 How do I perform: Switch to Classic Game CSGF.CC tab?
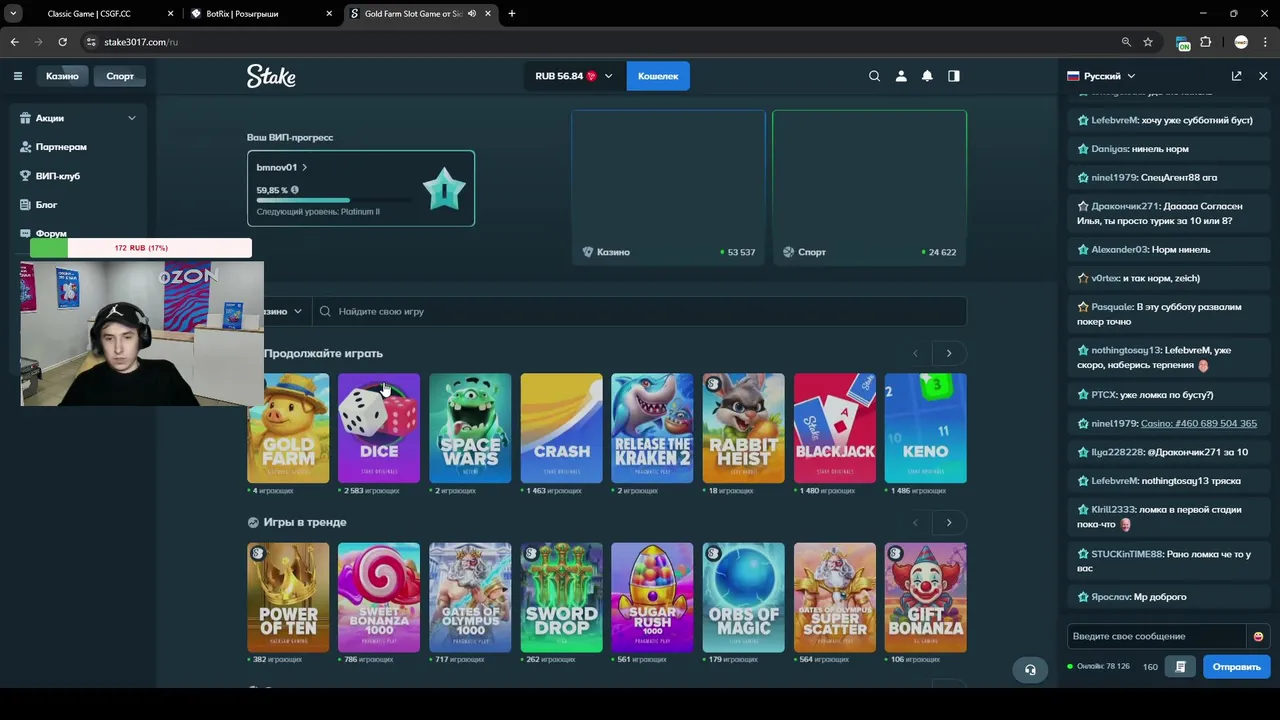(x=88, y=14)
